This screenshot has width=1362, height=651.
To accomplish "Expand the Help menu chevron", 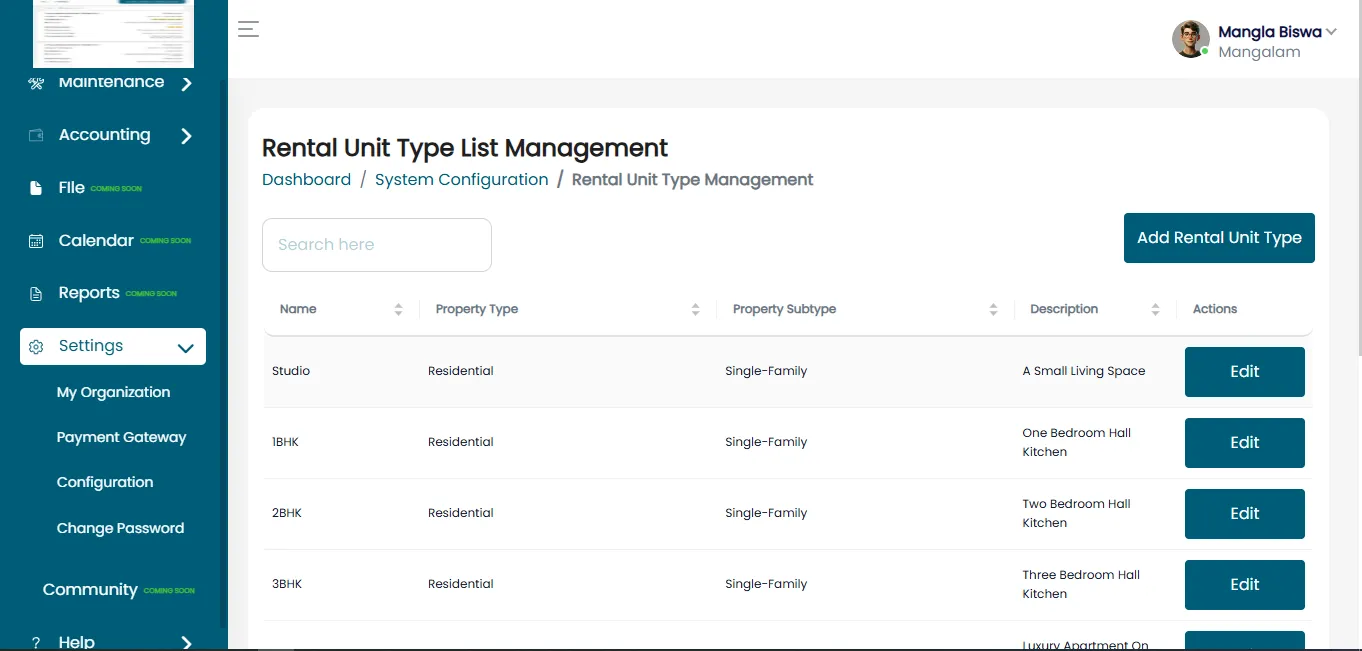I will click(x=186, y=643).
